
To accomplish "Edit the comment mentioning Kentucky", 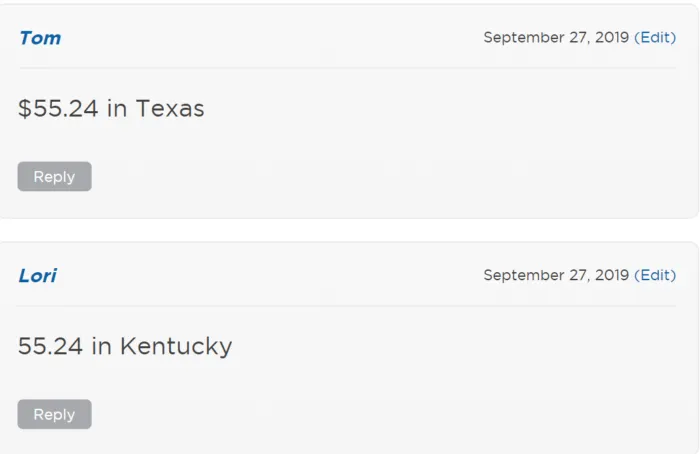I will [x=655, y=275].
